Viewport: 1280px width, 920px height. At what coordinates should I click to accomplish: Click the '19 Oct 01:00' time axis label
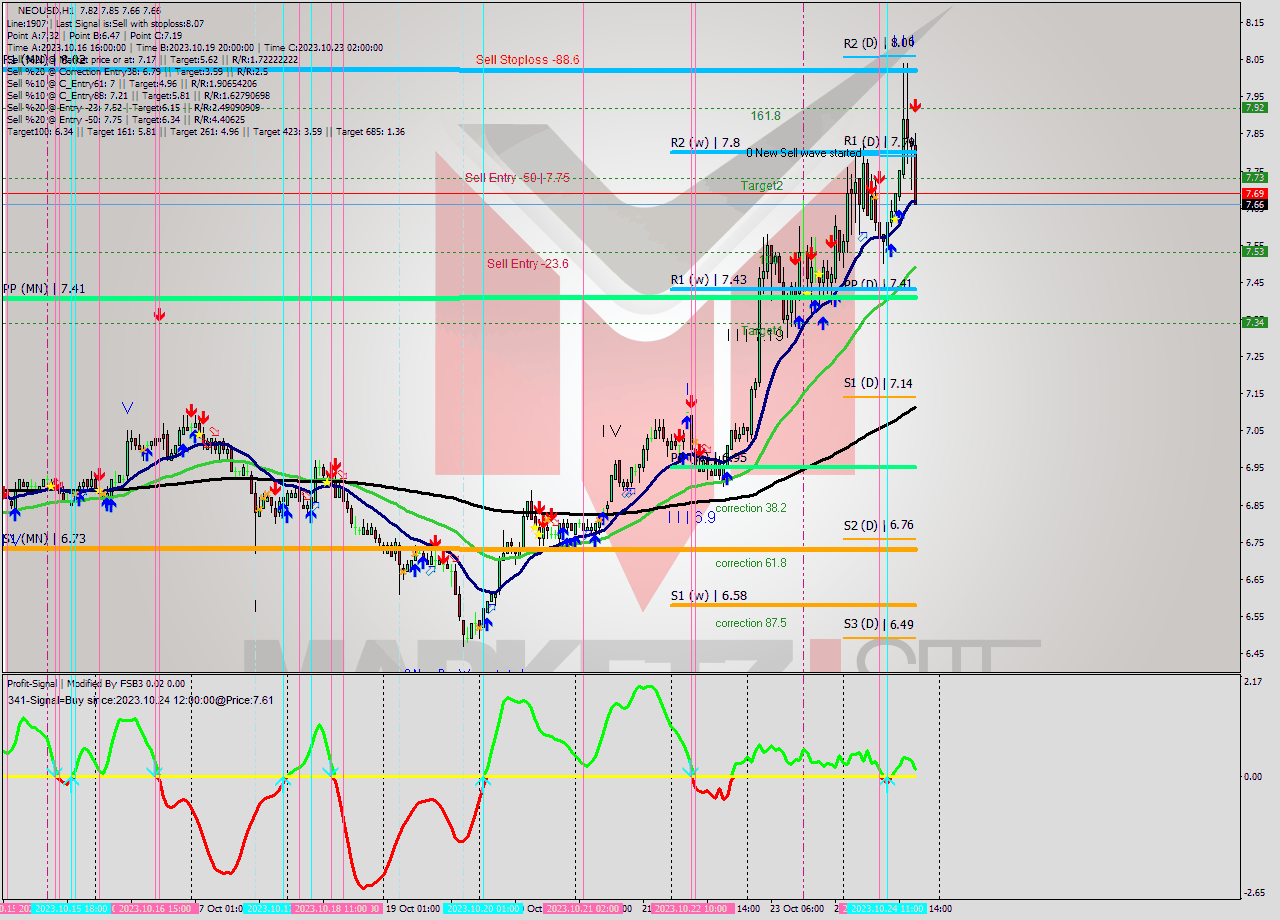point(412,909)
